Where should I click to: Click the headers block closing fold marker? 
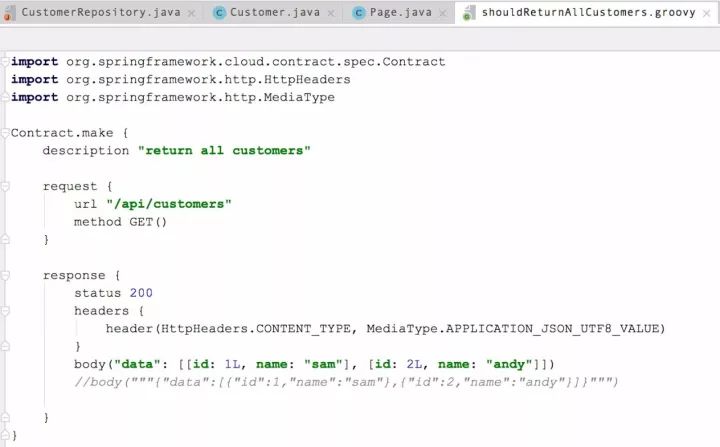[5, 346]
